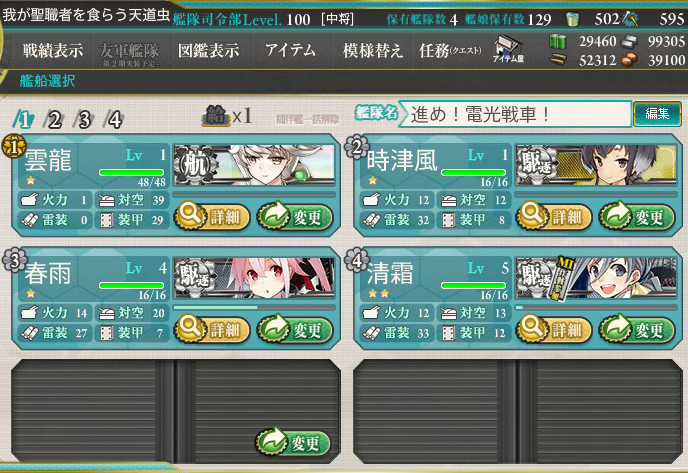Open the アイテム屋 item shop icon
This screenshot has width=688, height=473.
click(508, 50)
